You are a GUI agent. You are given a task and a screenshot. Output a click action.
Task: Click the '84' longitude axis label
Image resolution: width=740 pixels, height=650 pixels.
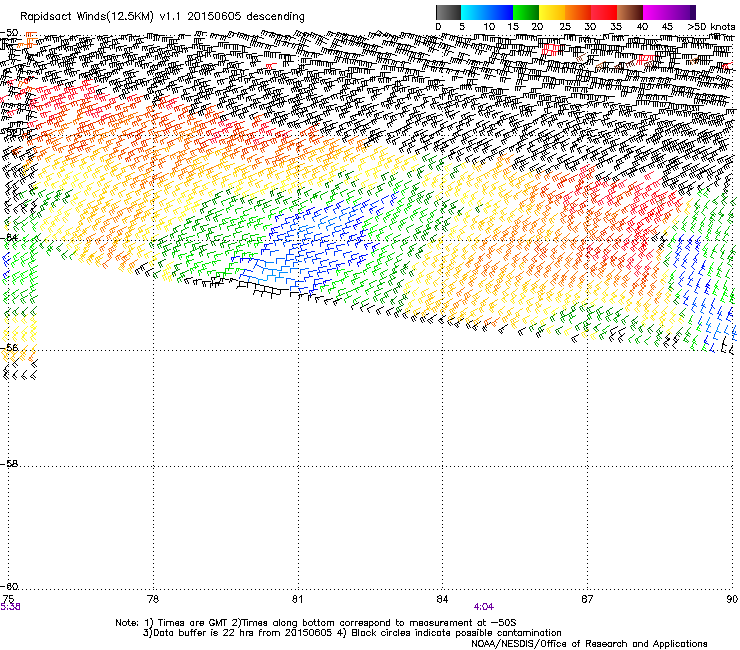click(442, 599)
